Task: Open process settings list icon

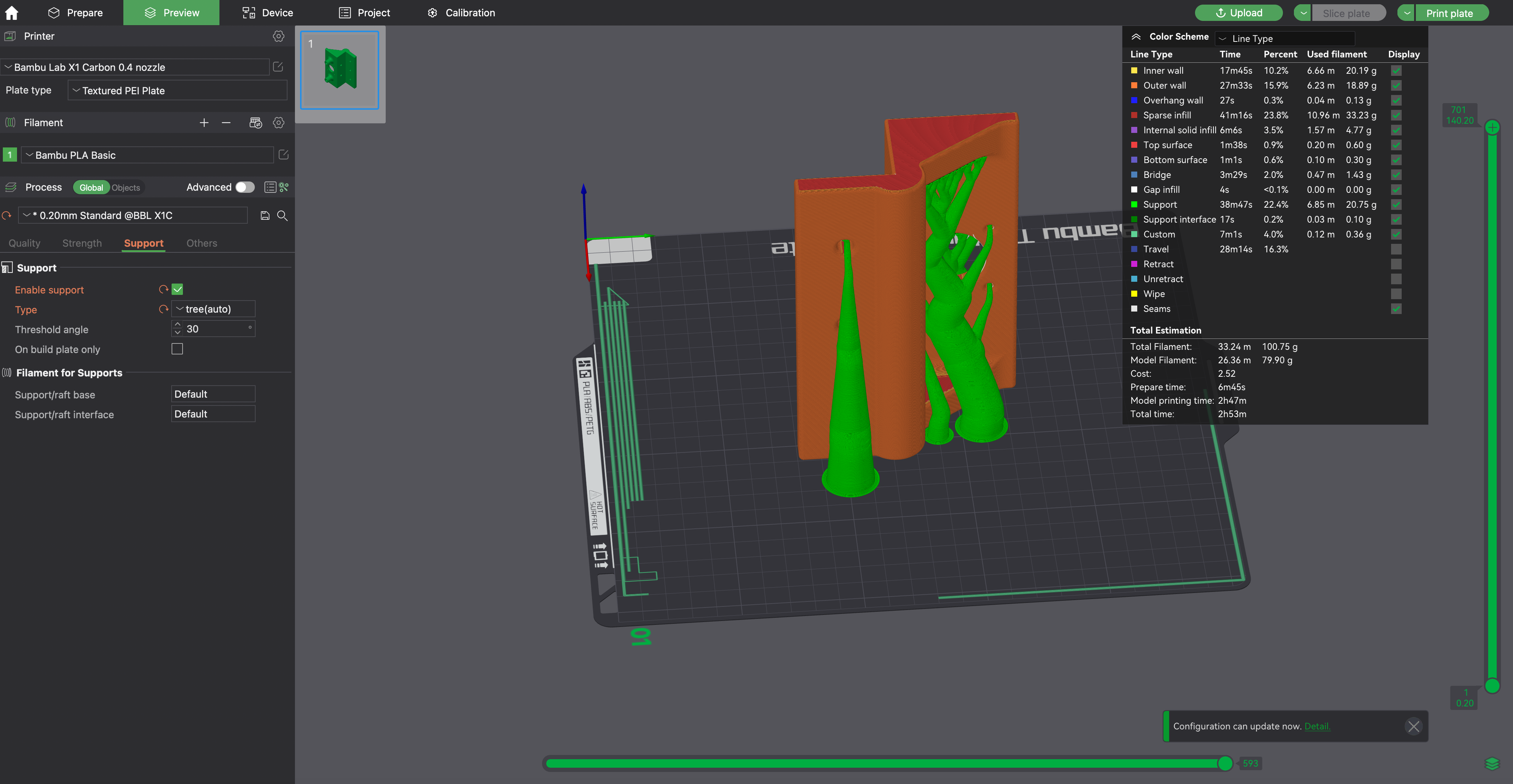Action: (x=270, y=187)
